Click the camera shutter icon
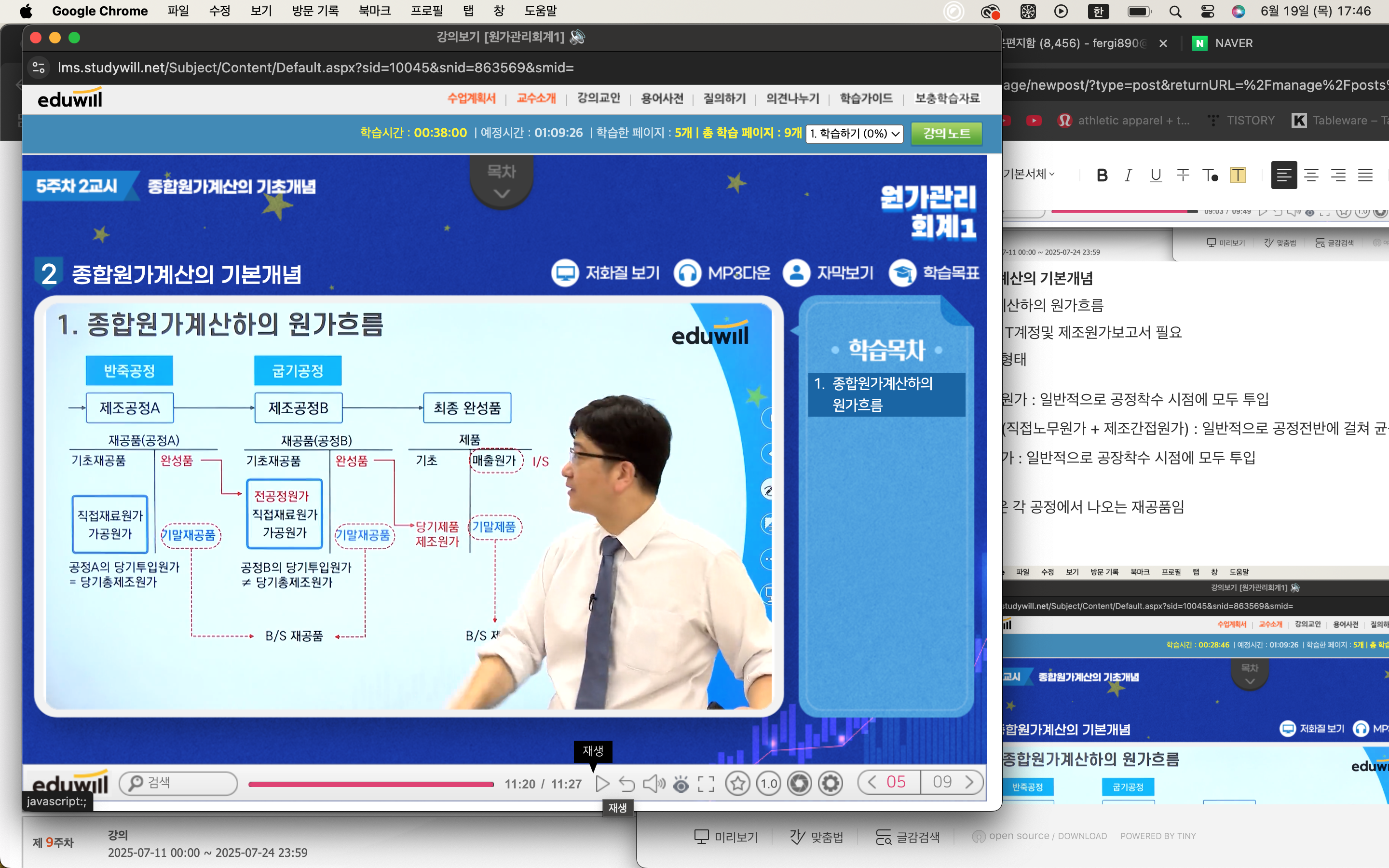The height and width of the screenshot is (868, 1389). tap(800, 783)
